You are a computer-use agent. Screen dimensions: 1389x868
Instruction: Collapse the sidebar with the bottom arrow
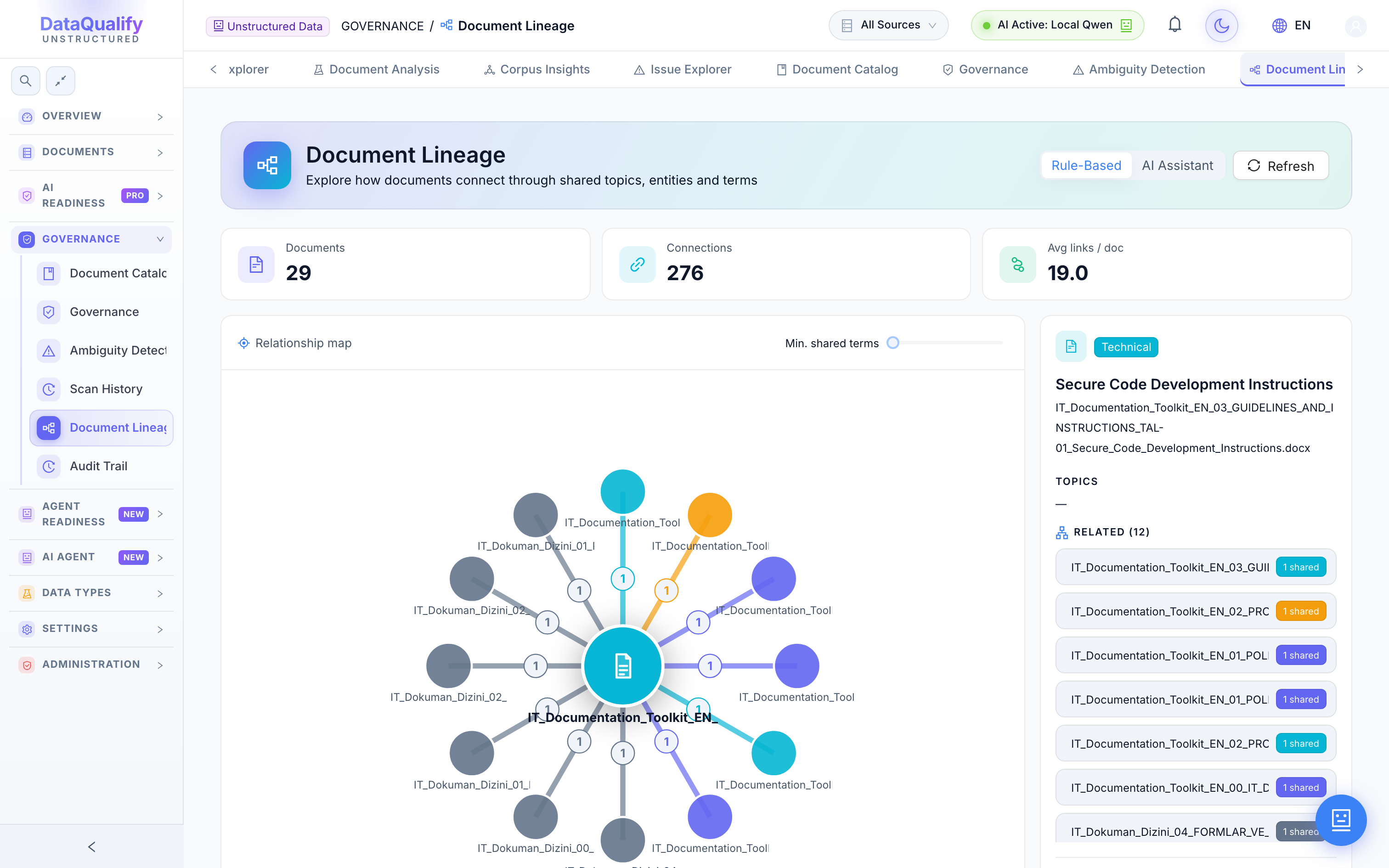tap(91, 847)
